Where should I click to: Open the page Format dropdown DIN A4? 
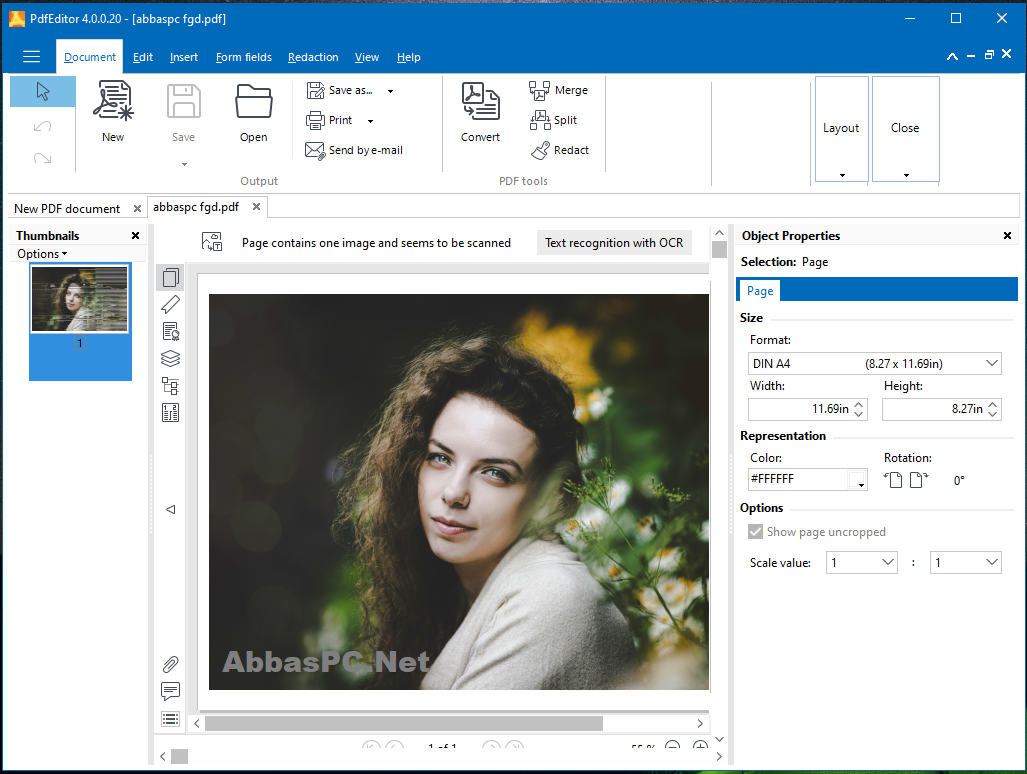pyautogui.click(x=874, y=363)
